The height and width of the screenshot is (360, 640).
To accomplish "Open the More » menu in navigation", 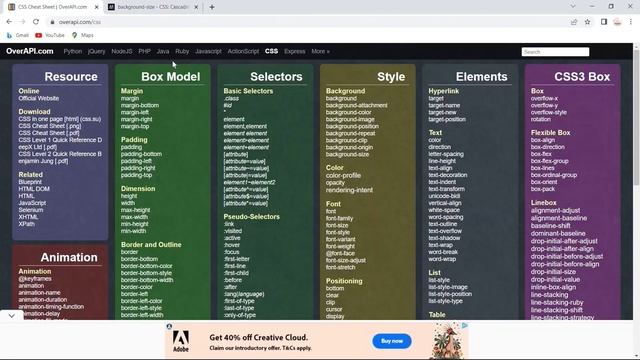I will pos(320,51).
